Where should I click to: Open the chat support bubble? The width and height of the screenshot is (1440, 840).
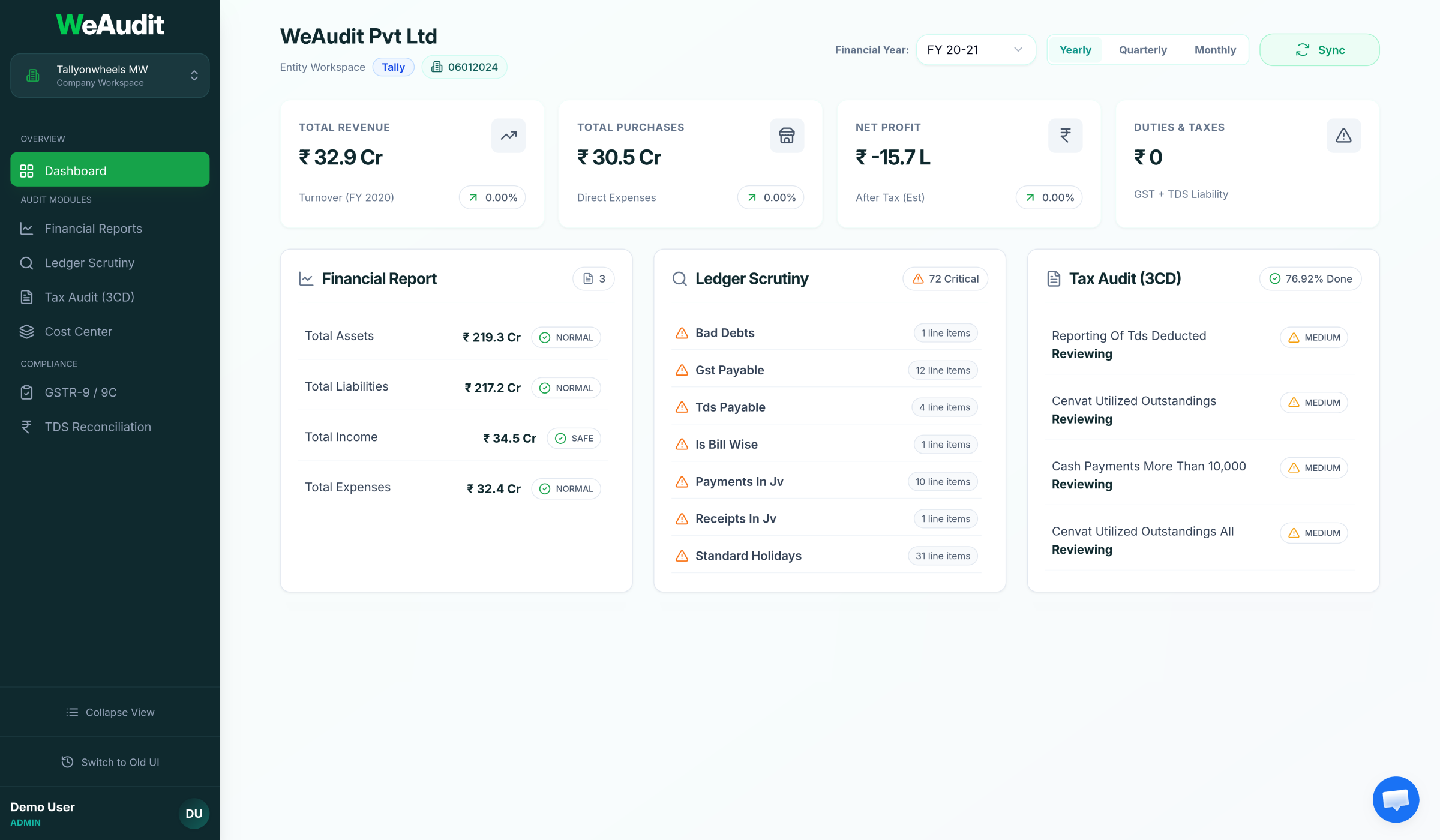[x=1395, y=799]
